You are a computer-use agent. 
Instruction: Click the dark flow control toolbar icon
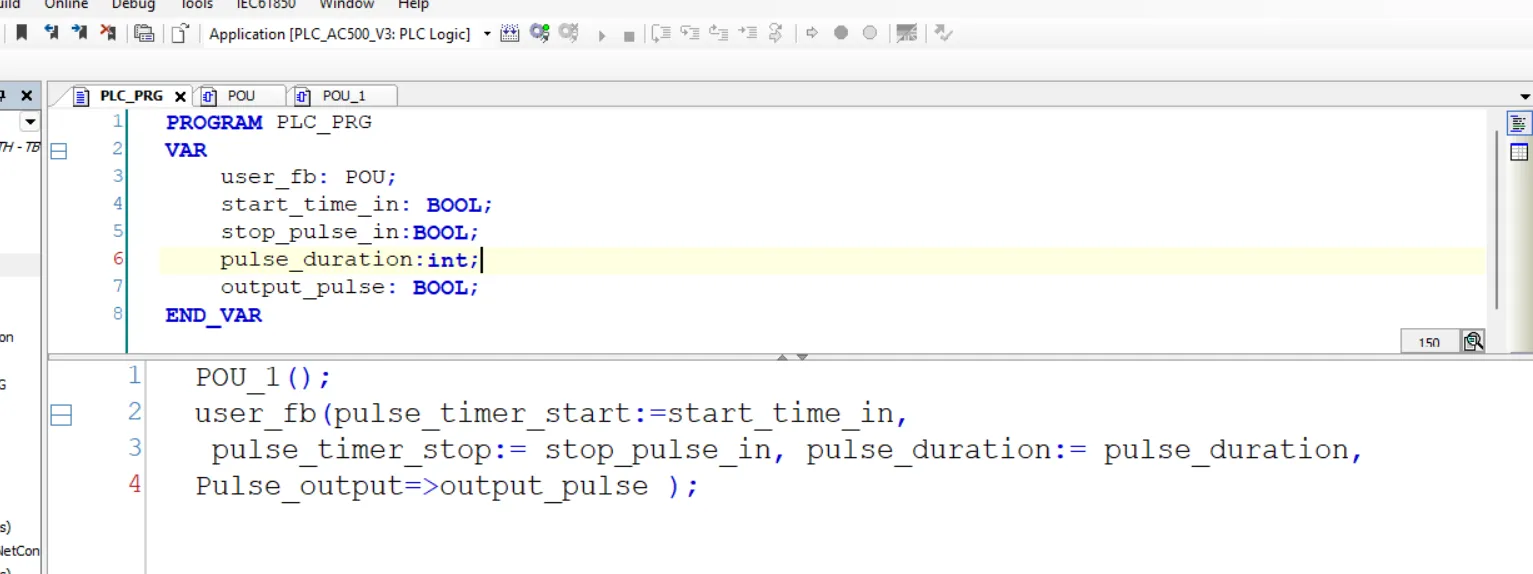[x=907, y=34]
